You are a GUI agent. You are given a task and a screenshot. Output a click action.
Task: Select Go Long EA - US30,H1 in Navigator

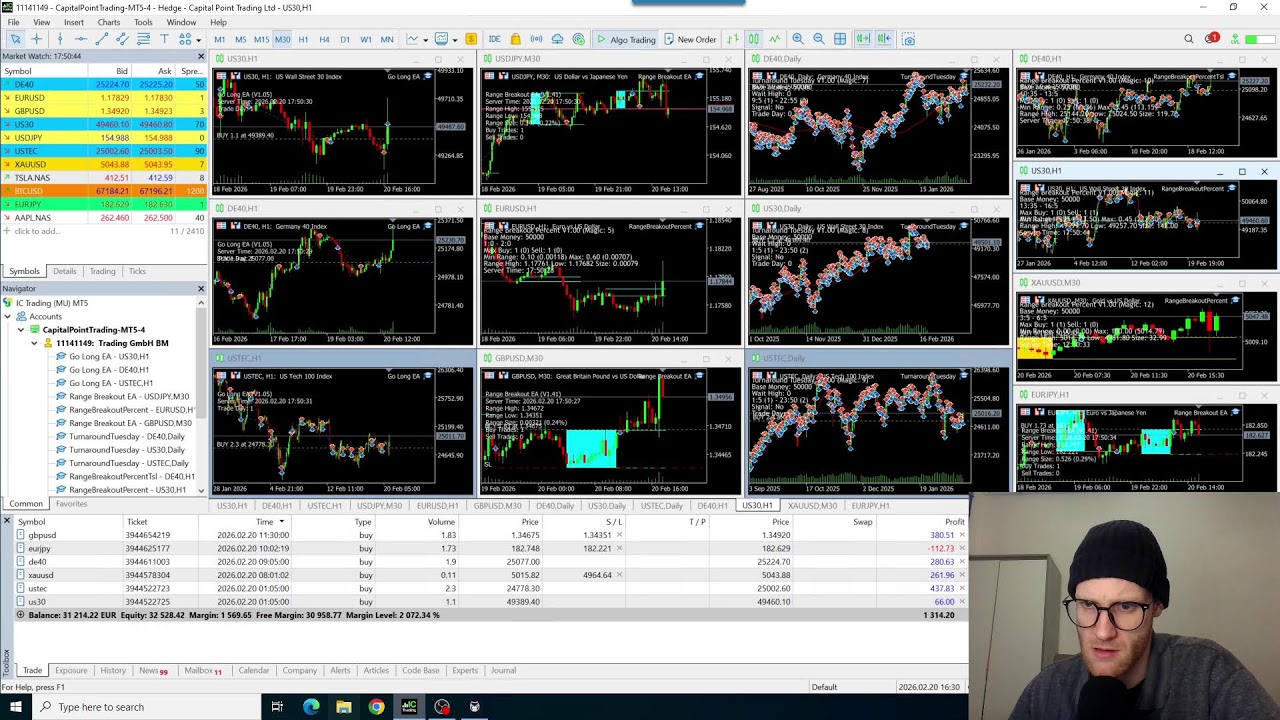tap(108, 356)
